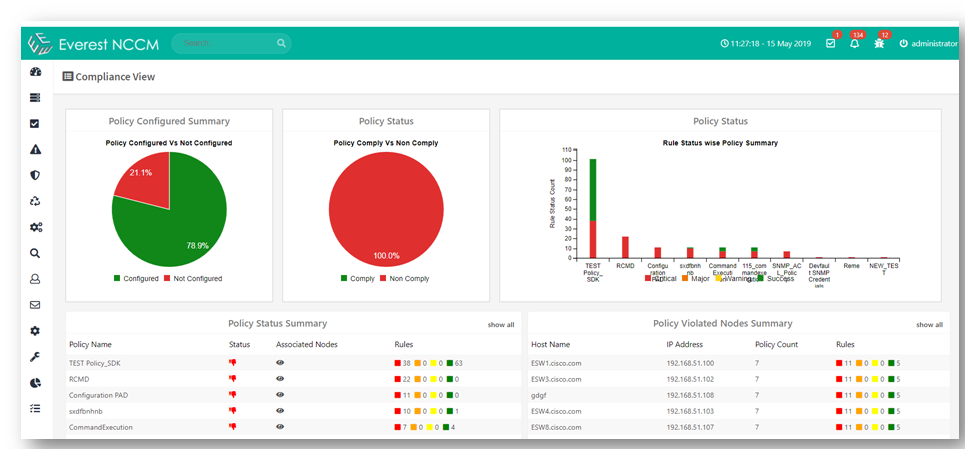
Task: Open the envelope mail icon in sidebar
Action: click(35, 305)
